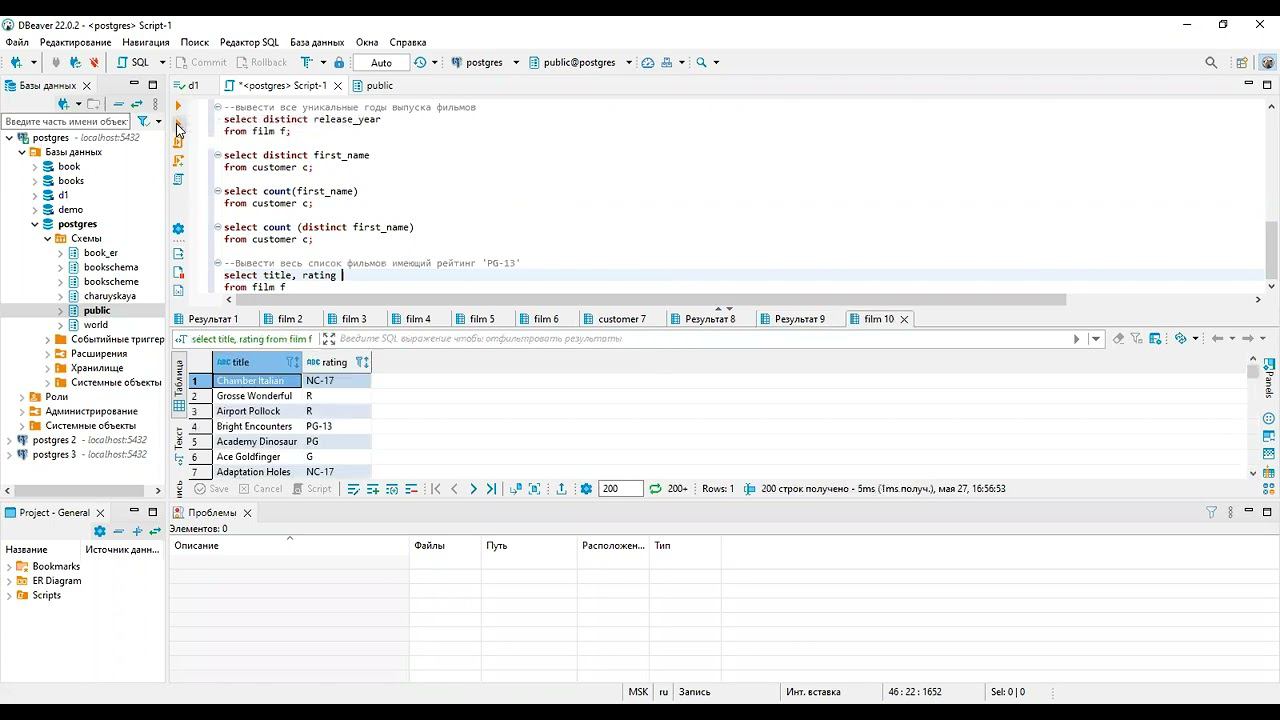The image size is (1280, 720).
Task: Expand the demo database node
Action: pos(35,210)
